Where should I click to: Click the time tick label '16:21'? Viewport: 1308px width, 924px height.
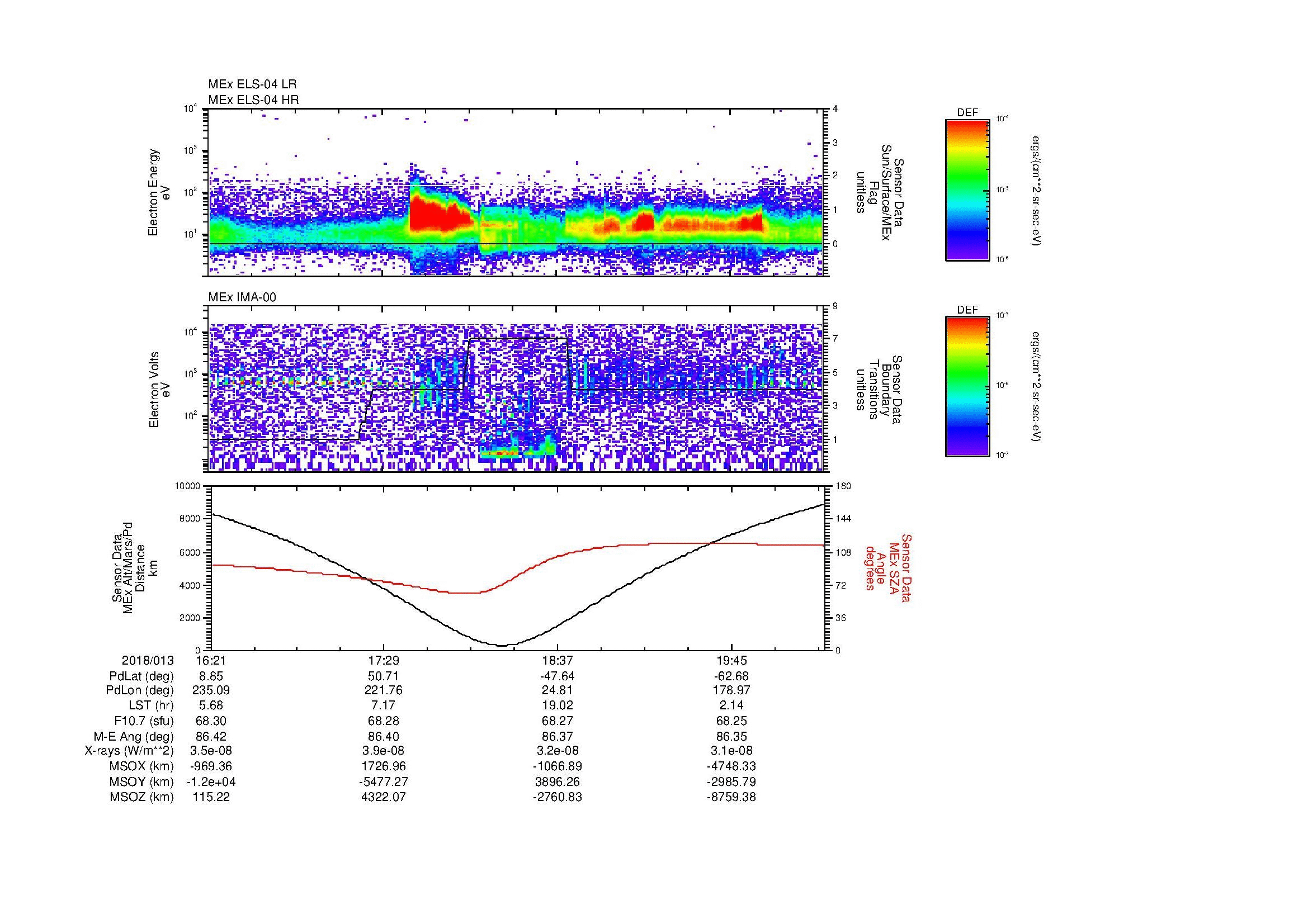pos(210,661)
